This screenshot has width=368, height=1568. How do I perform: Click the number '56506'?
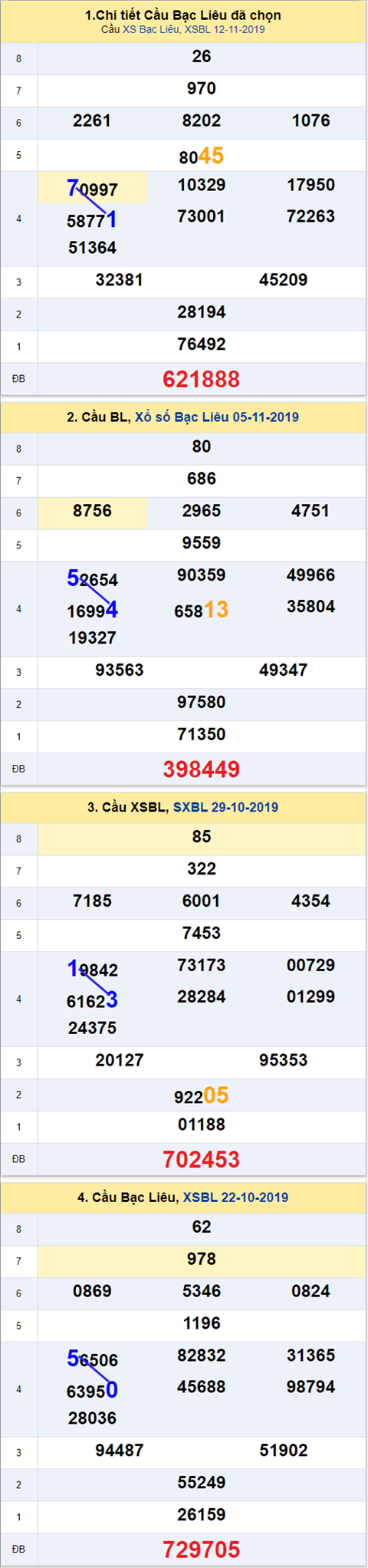pyautogui.click(x=92, y=1359)
